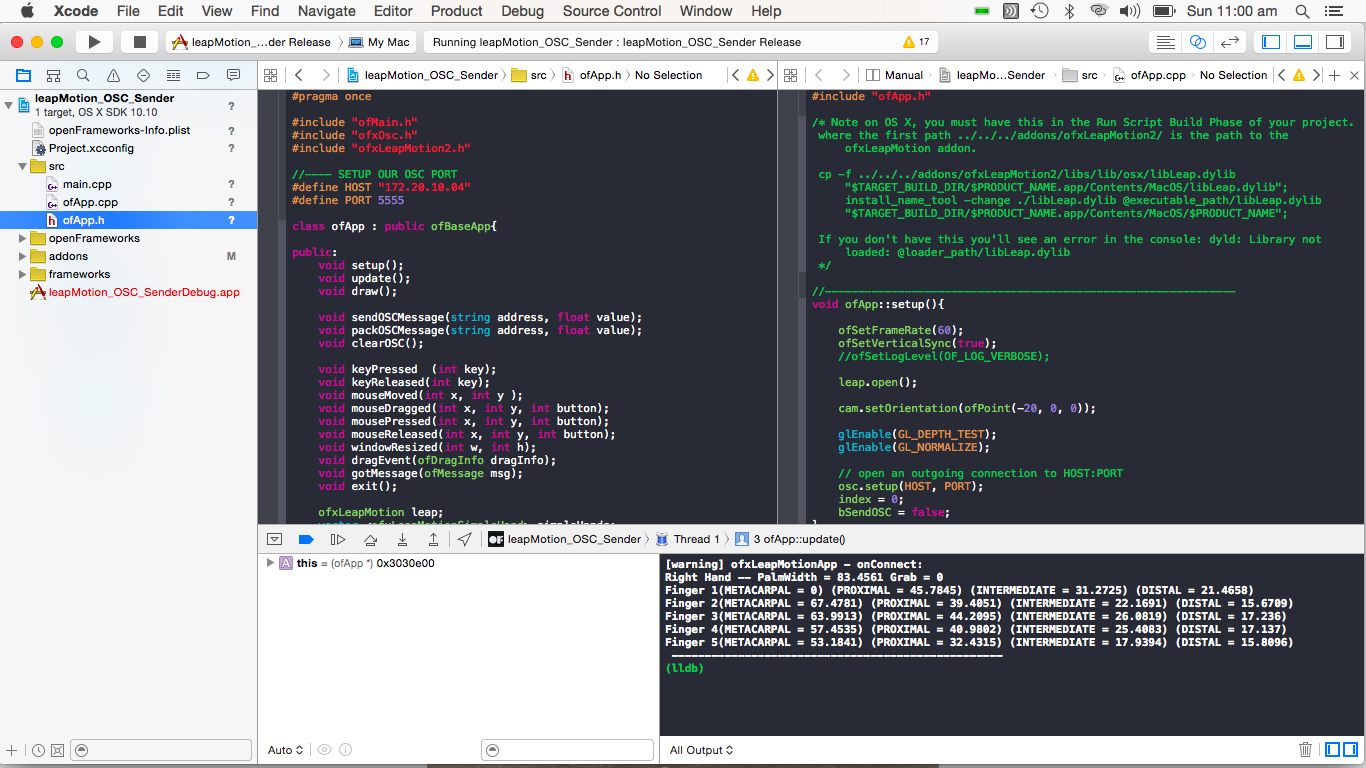The height and width of the screenshot is (768, 1366).
Task: Open the Find menu
Action: pyautogui.click(x=265, y=11)
